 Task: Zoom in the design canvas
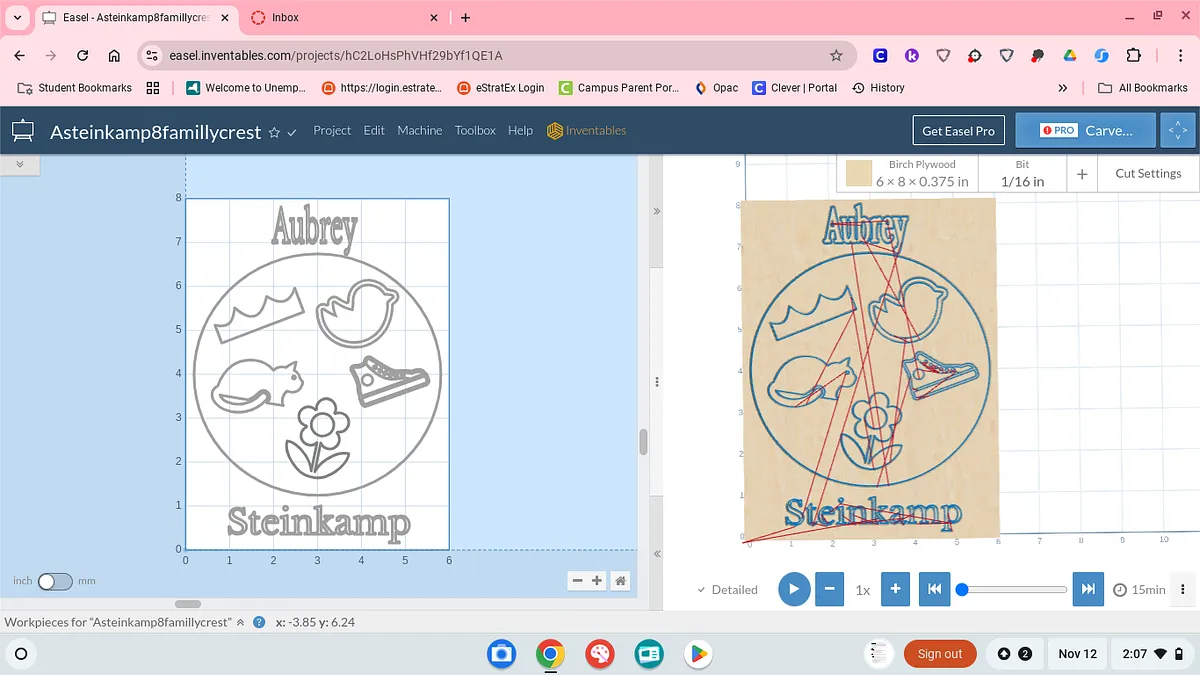coord(597,581)
